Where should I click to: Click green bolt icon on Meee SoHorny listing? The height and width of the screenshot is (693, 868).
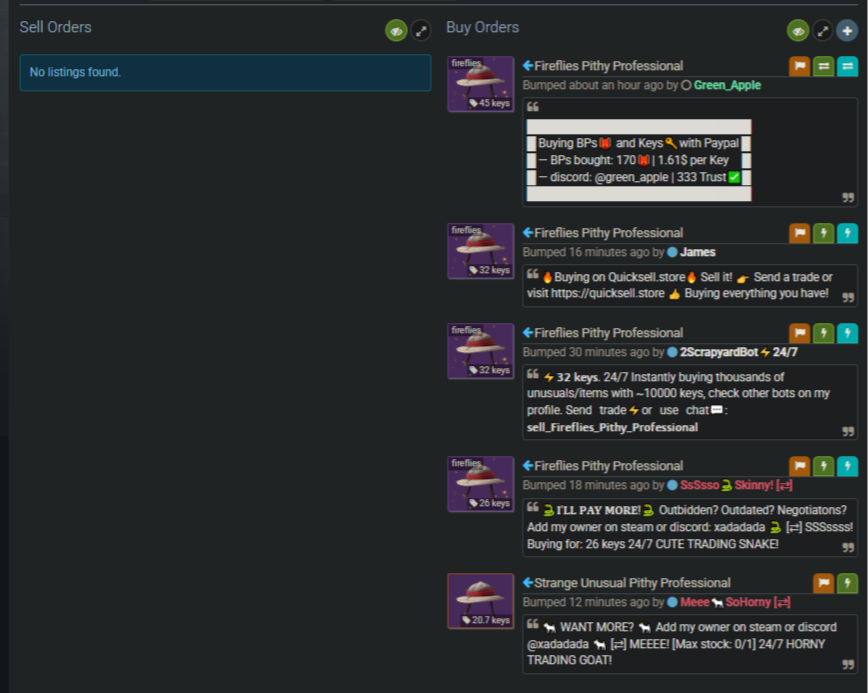[847, 583]
